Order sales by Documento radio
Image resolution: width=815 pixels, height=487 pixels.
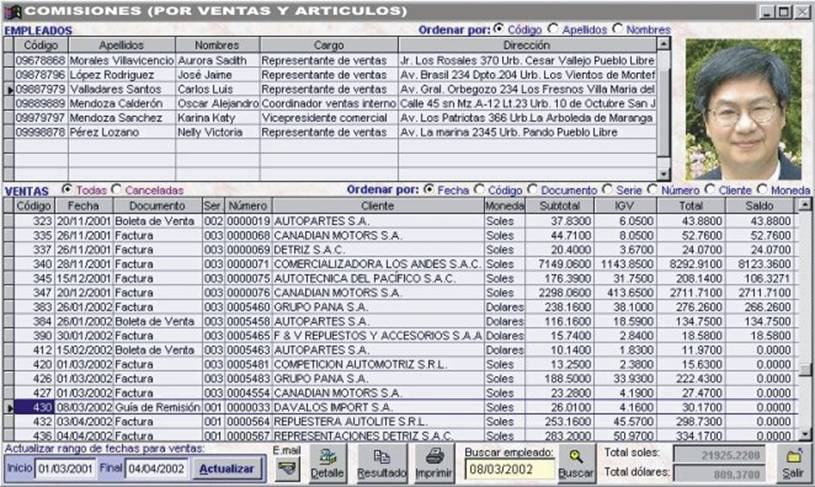532,190
